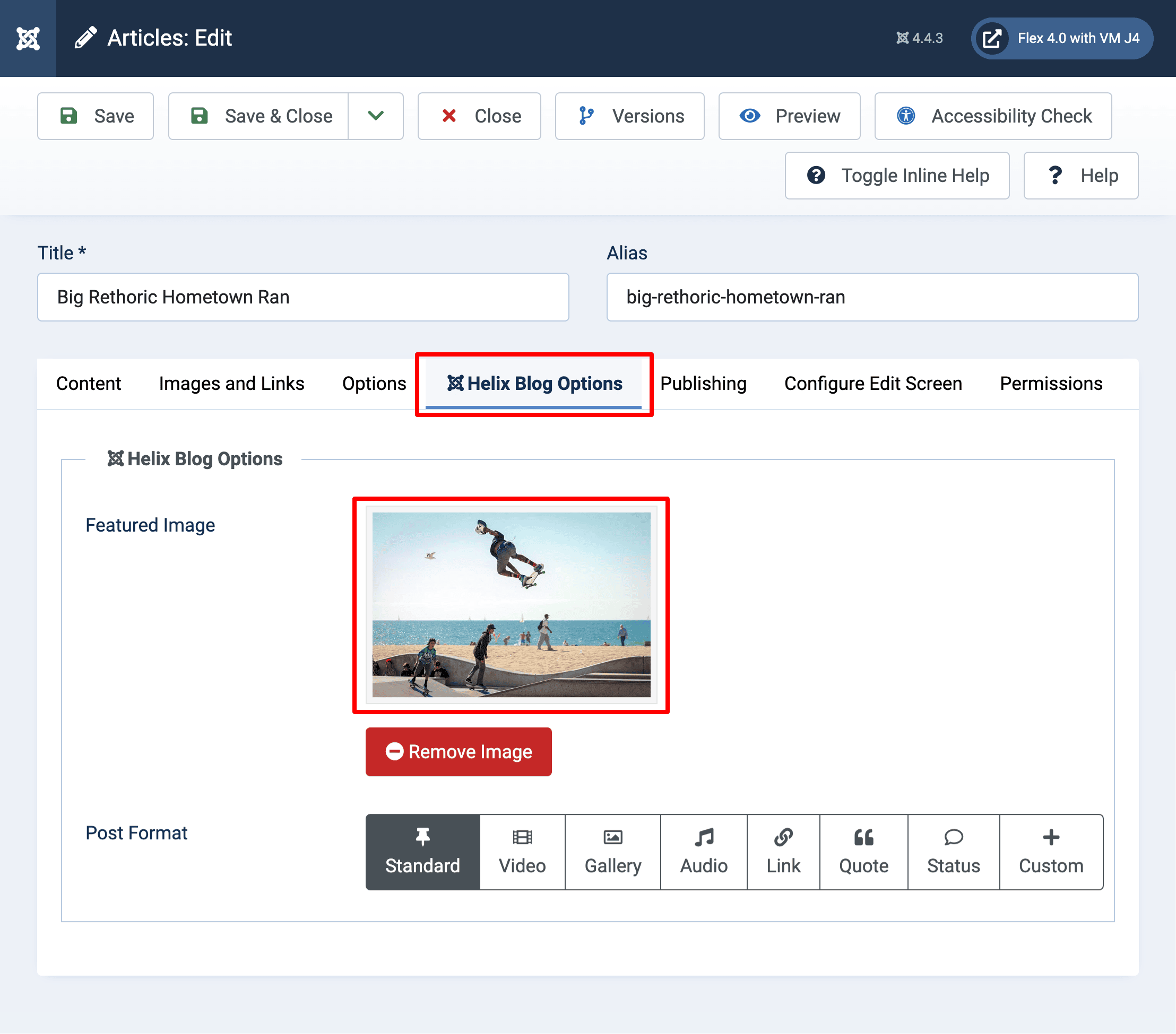The width and height of the screenshot is (1176, 1034).
Task: Click the Joomla logo icon in header
Action: coord(28,38)
